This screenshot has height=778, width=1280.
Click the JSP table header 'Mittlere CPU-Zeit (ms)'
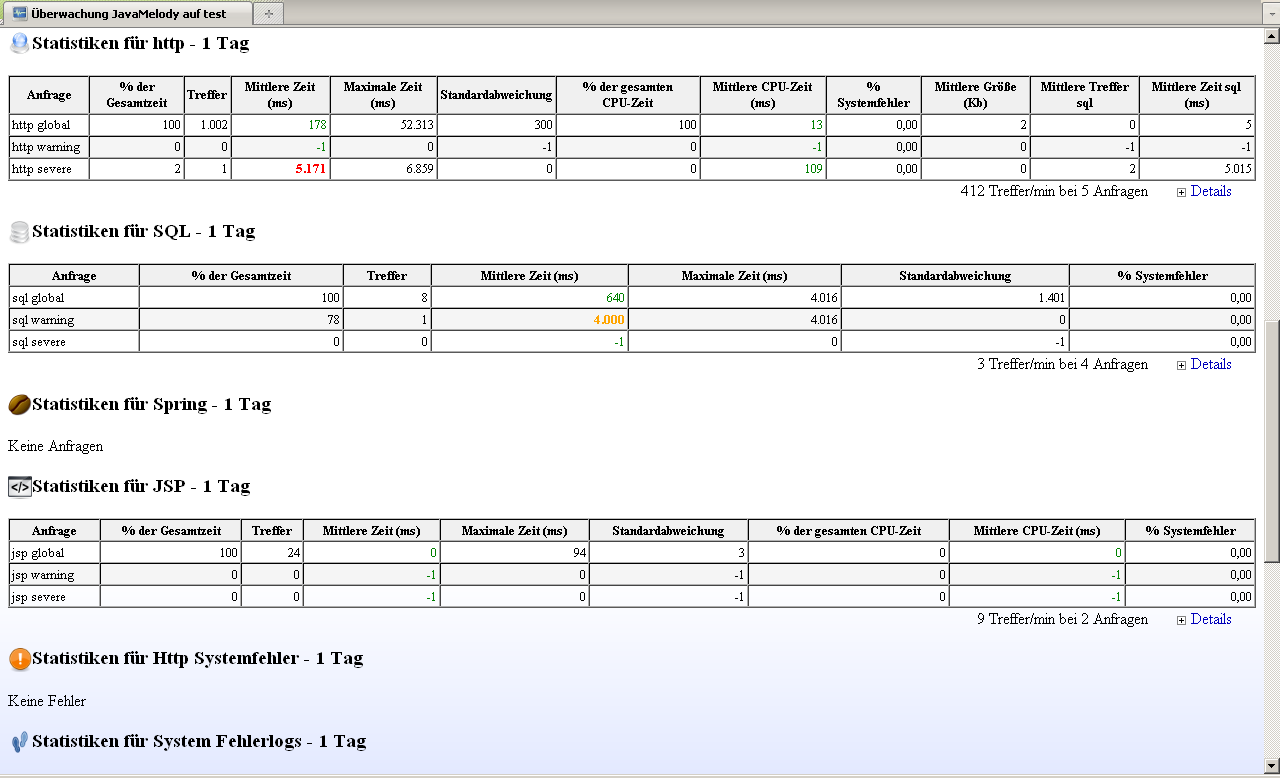coord(1037,531)
